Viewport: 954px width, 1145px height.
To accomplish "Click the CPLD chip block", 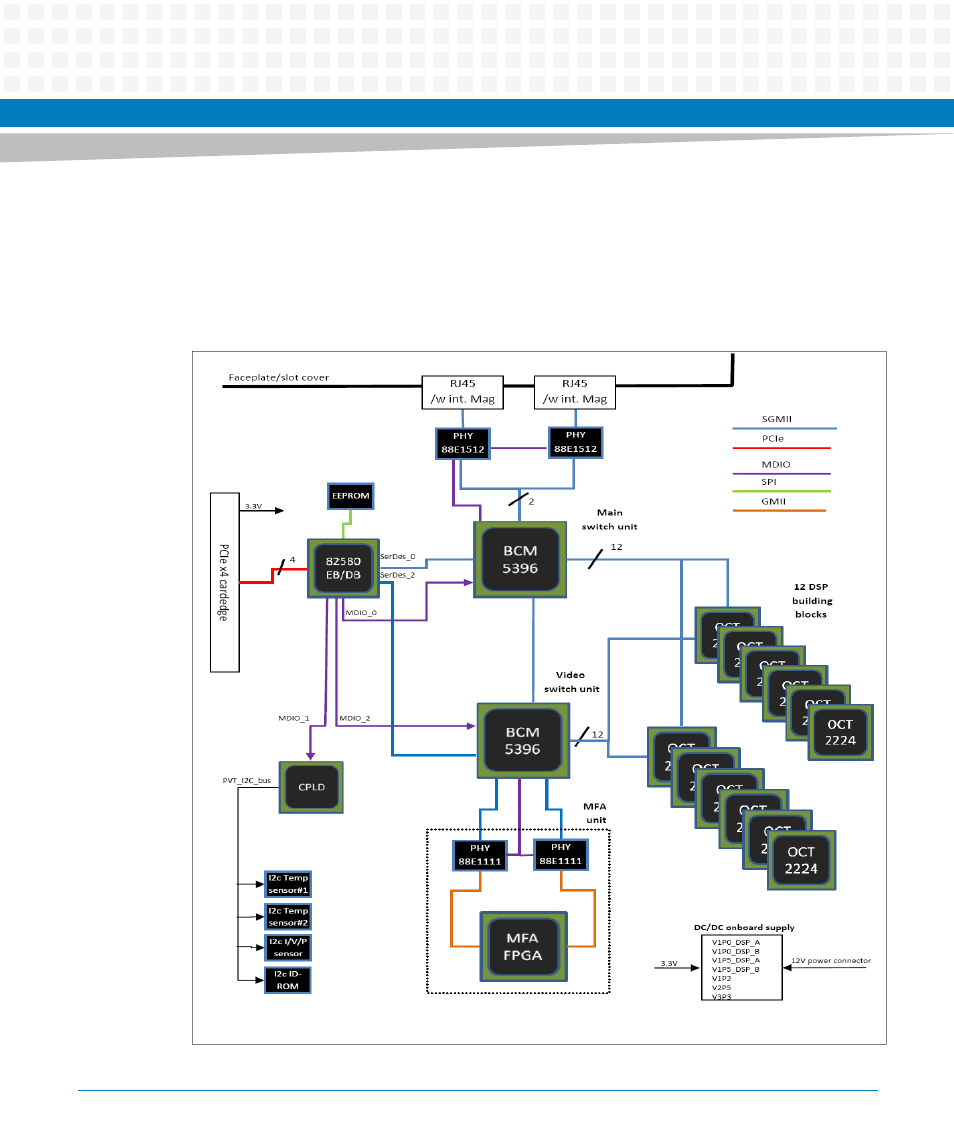I will tap(311, 787).
